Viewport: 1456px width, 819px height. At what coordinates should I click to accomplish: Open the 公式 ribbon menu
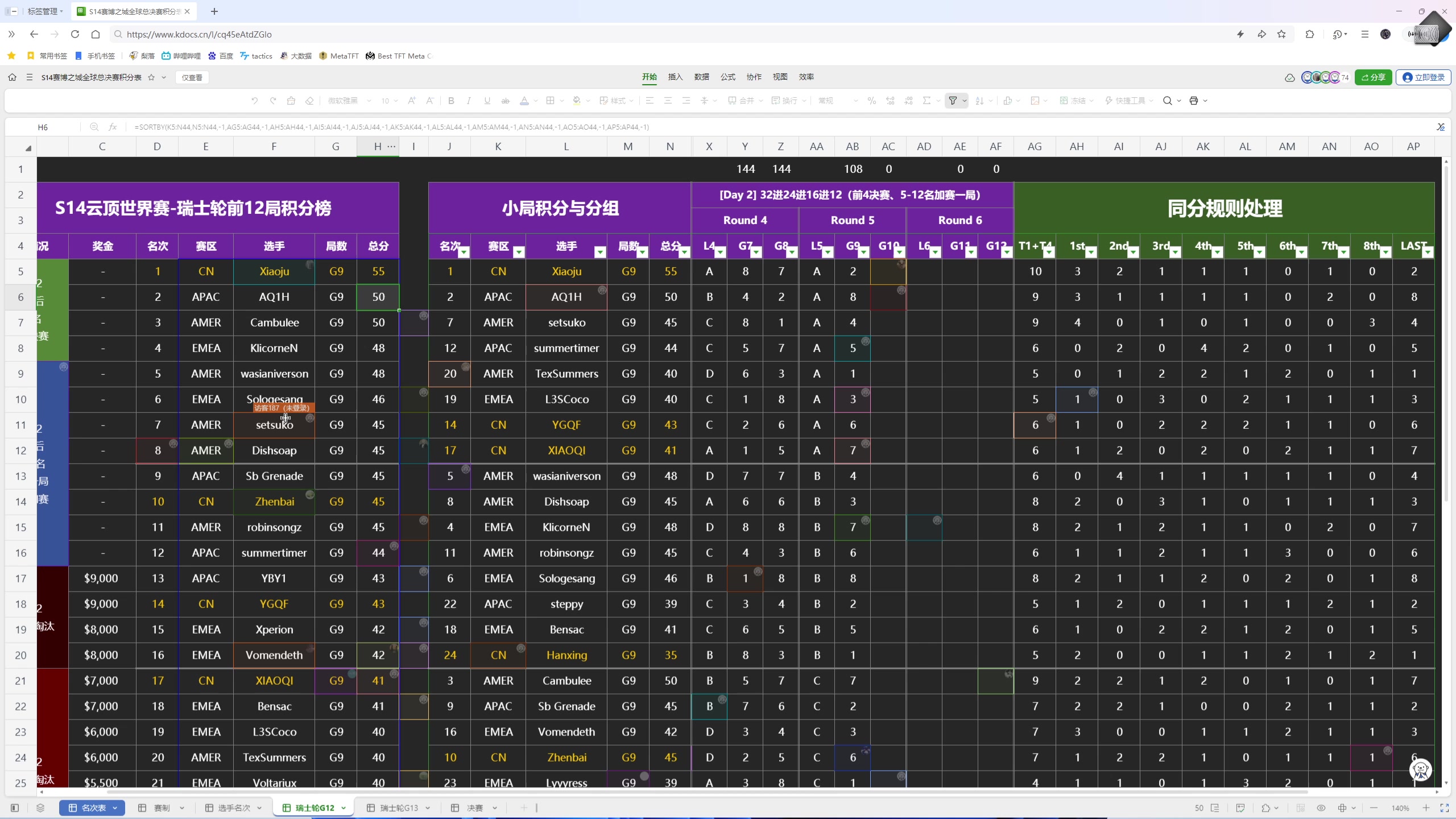pyautogui.click(x=727, y=77)
